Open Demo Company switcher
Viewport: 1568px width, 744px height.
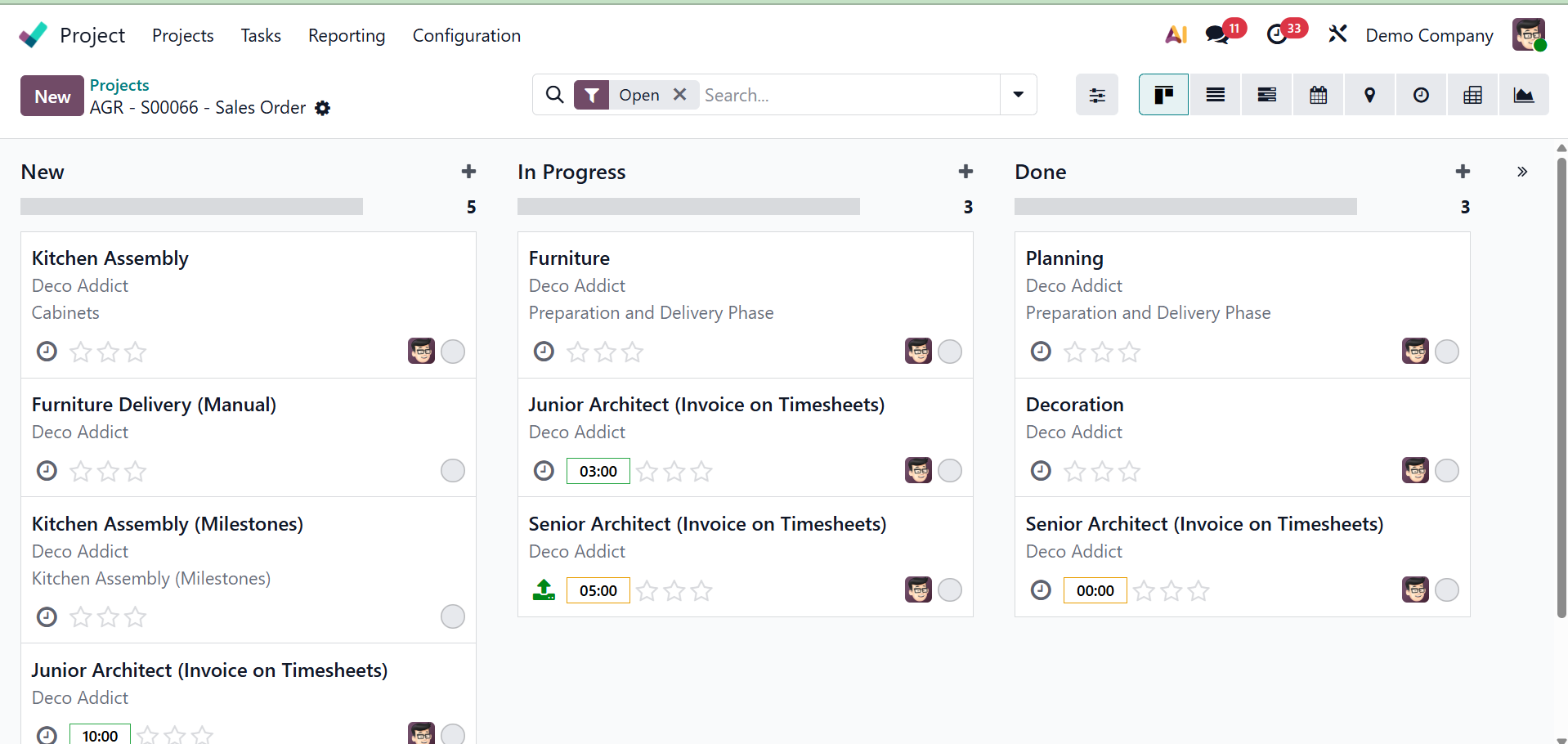1429,35
